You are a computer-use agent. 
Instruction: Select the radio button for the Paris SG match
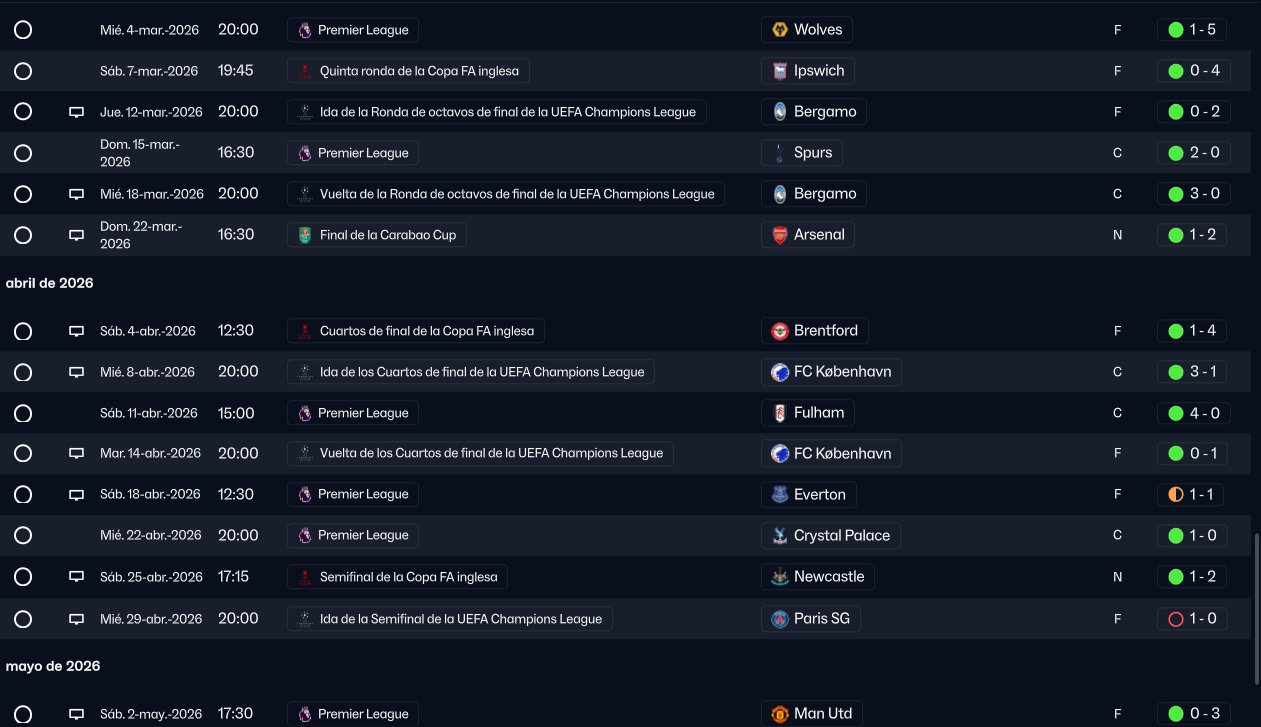[x=23, y=619]
